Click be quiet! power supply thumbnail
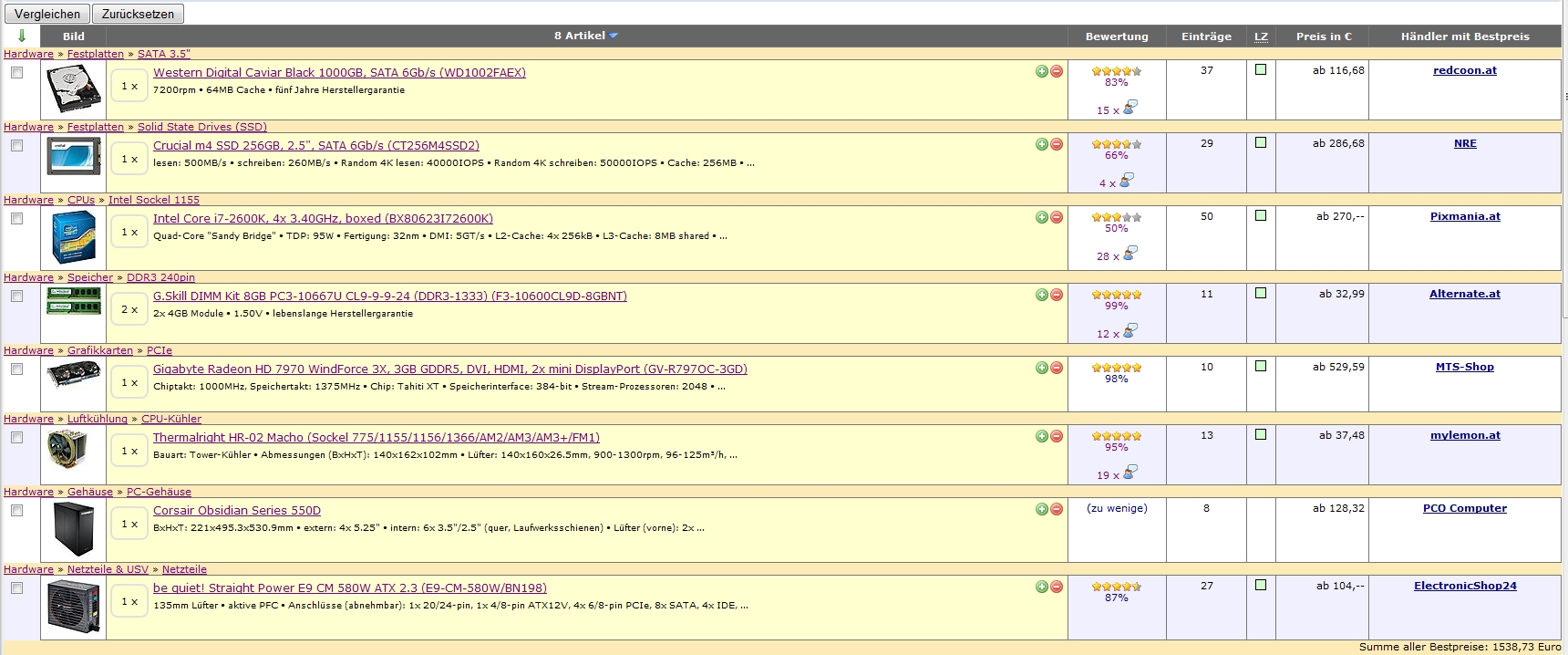Viewport: 1568px width, 655px height. coord(74,606)
